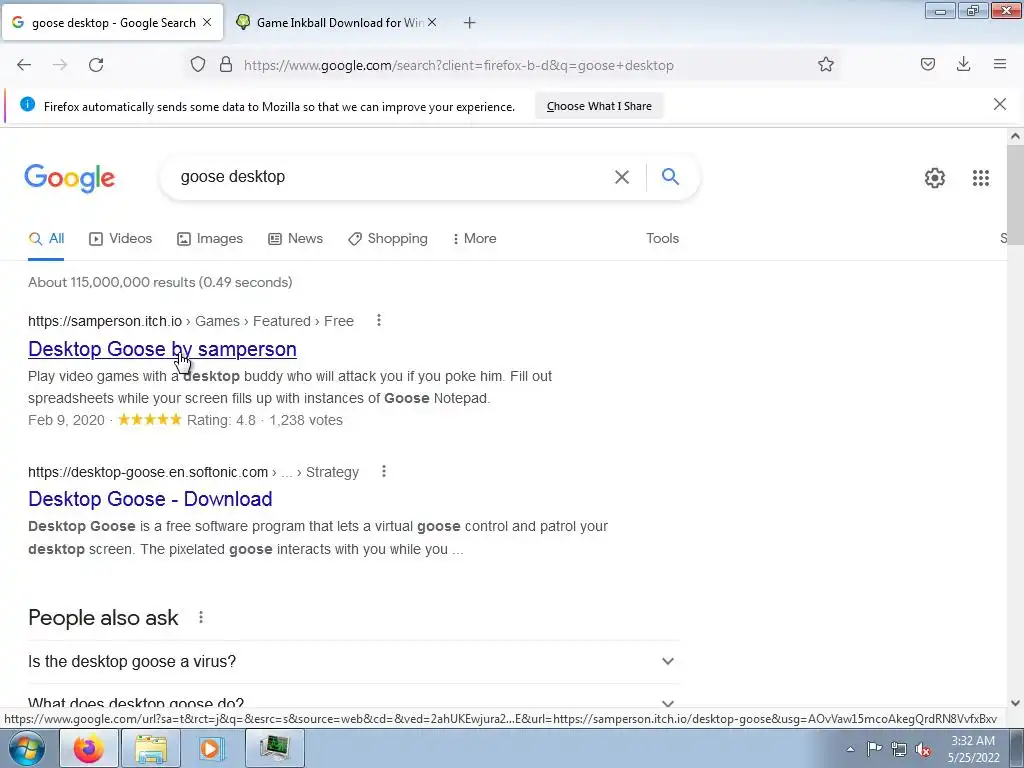Go back to the previous page
The image size is (1024, 768).
pyautogui.click(x=24, y=65)
